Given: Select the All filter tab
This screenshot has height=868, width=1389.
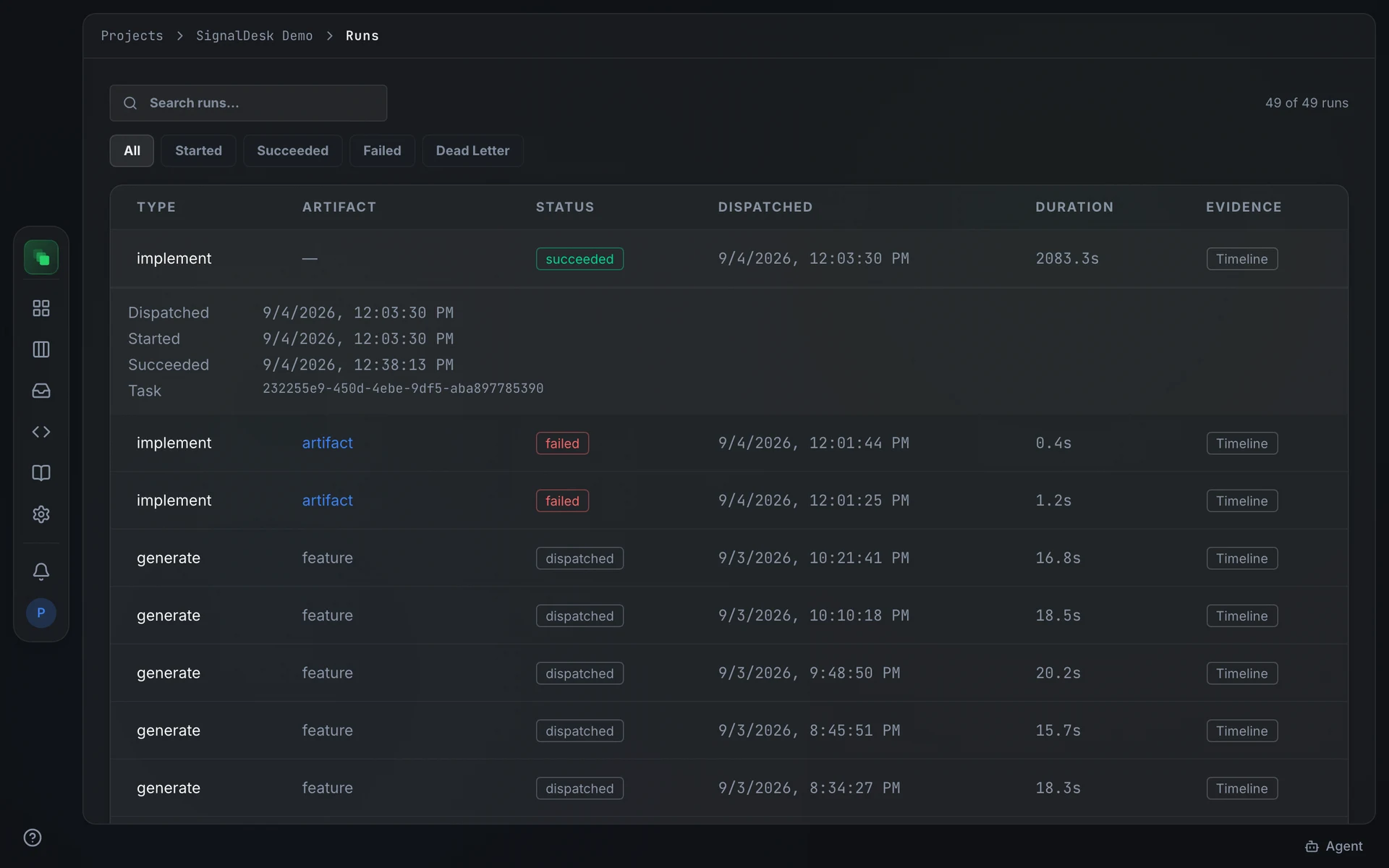Looking at the screenshot, I should pyautogui.click(x=132, y=150).
